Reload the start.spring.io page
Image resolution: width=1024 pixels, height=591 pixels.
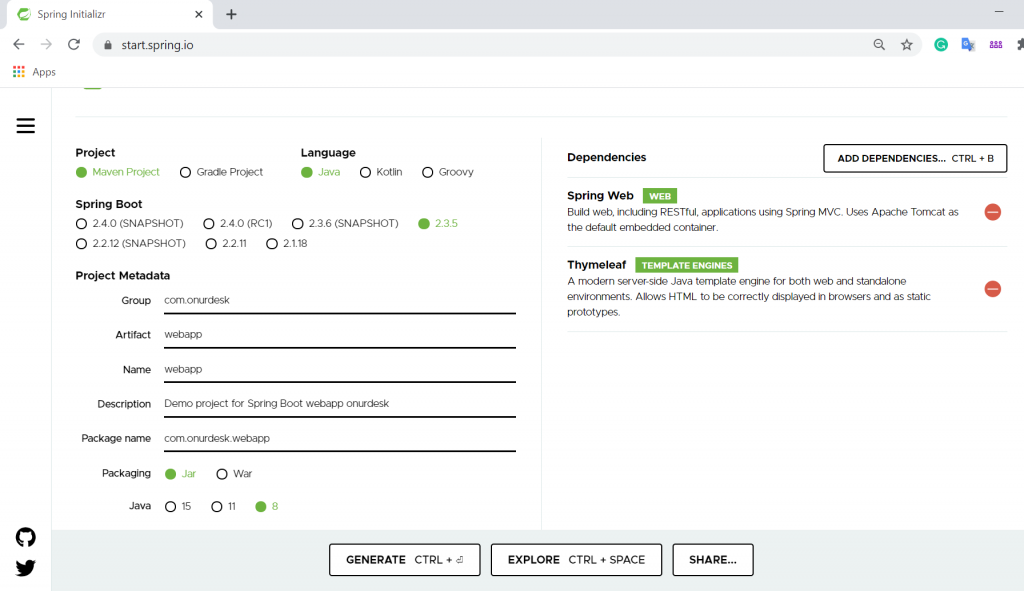74,44
